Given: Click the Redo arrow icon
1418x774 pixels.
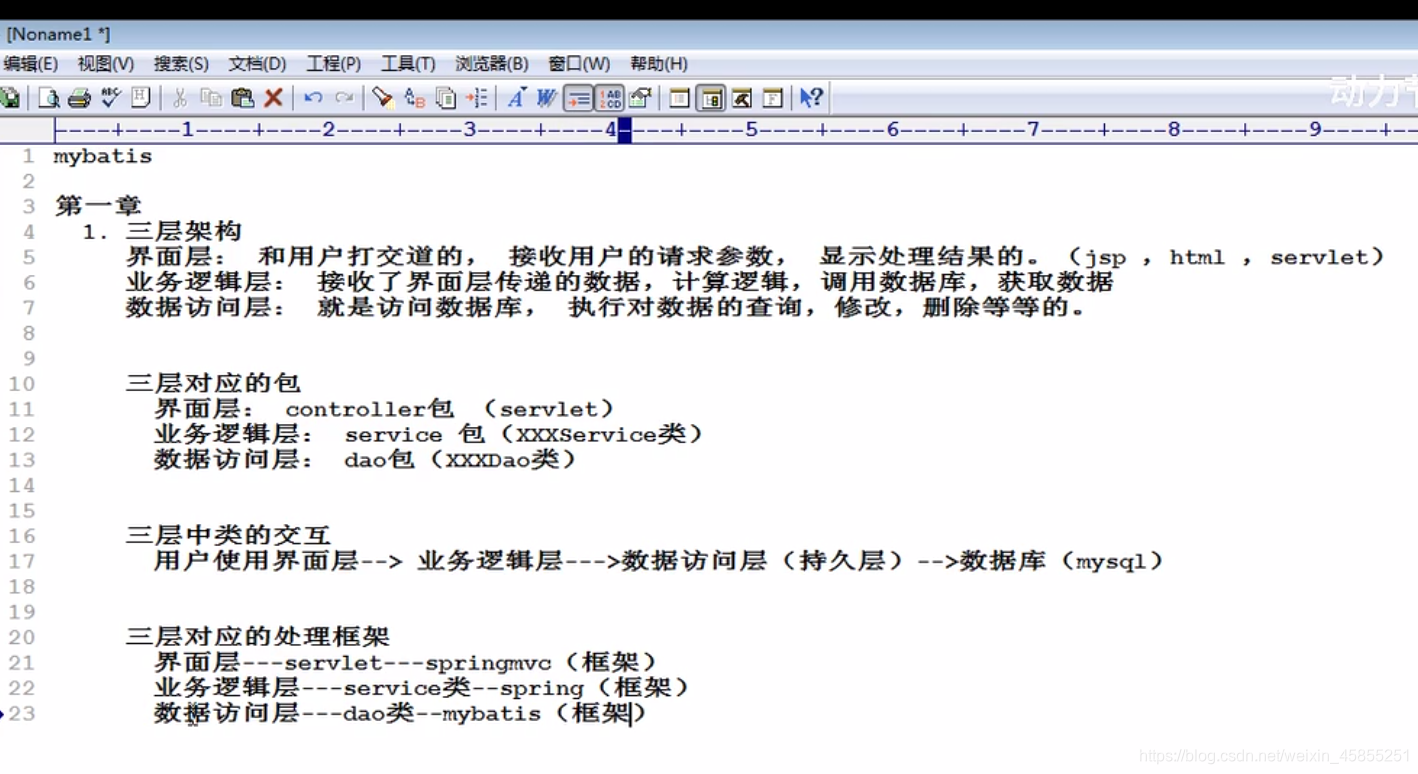Looking at the screenshot, I should [344, 98].
